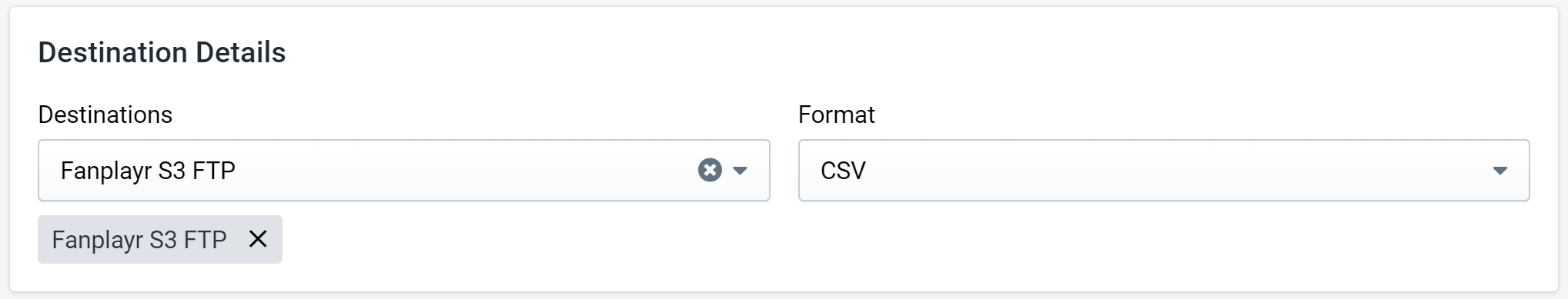This screenshot has width=1568, height=299.
Task: Show the destination options list via the caret
Action: [741, 171]
